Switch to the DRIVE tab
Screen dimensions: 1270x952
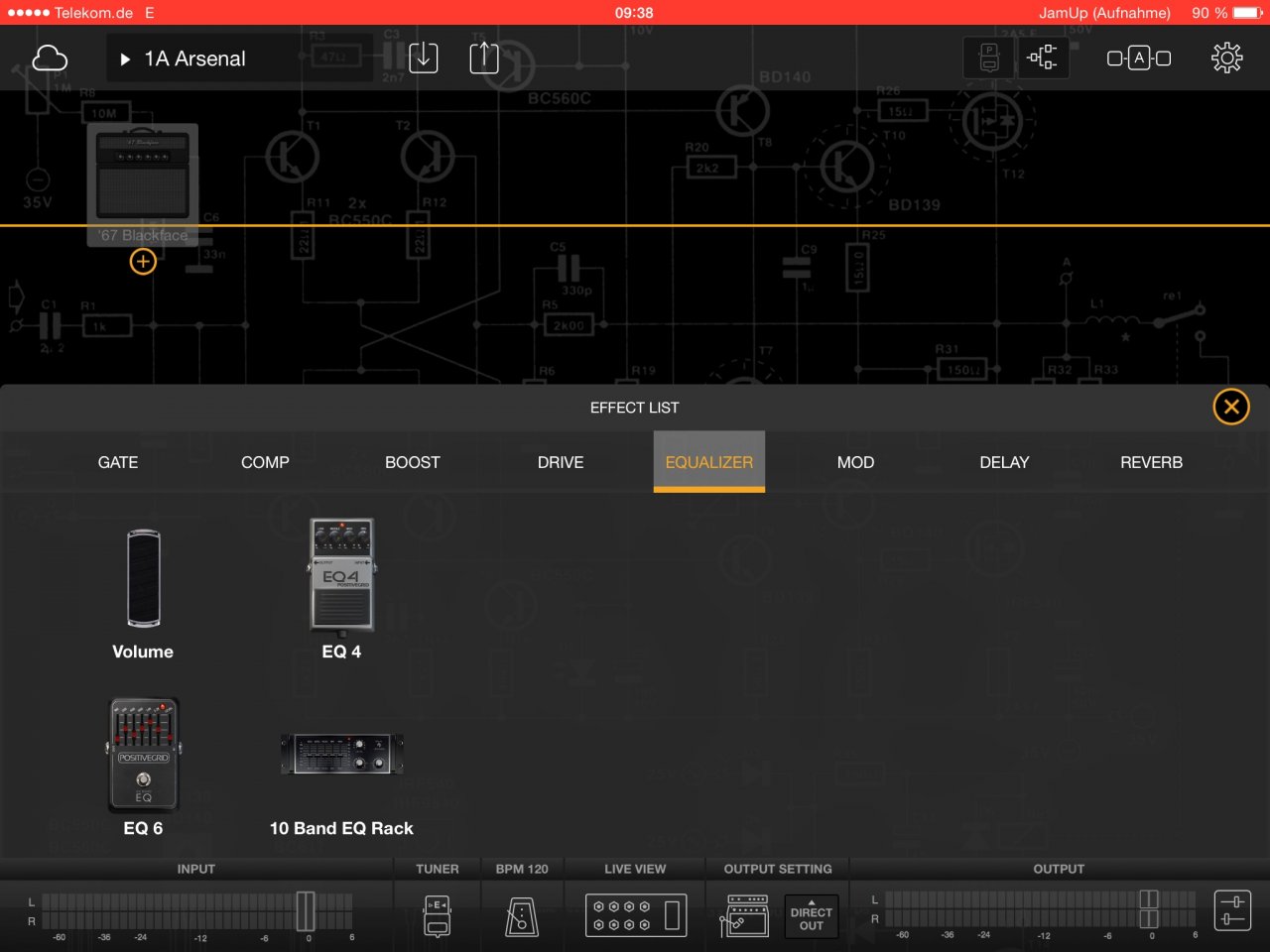coord(561,462)
